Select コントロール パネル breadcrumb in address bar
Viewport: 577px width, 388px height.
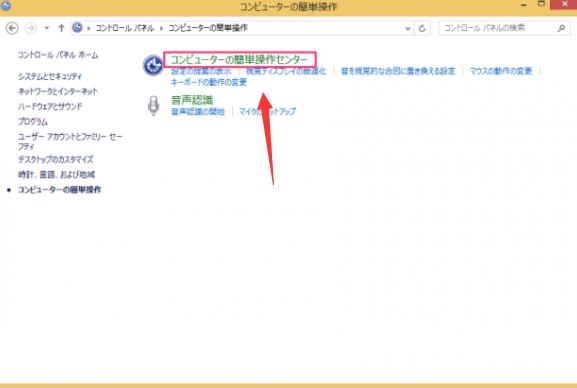tap(125, 28)
